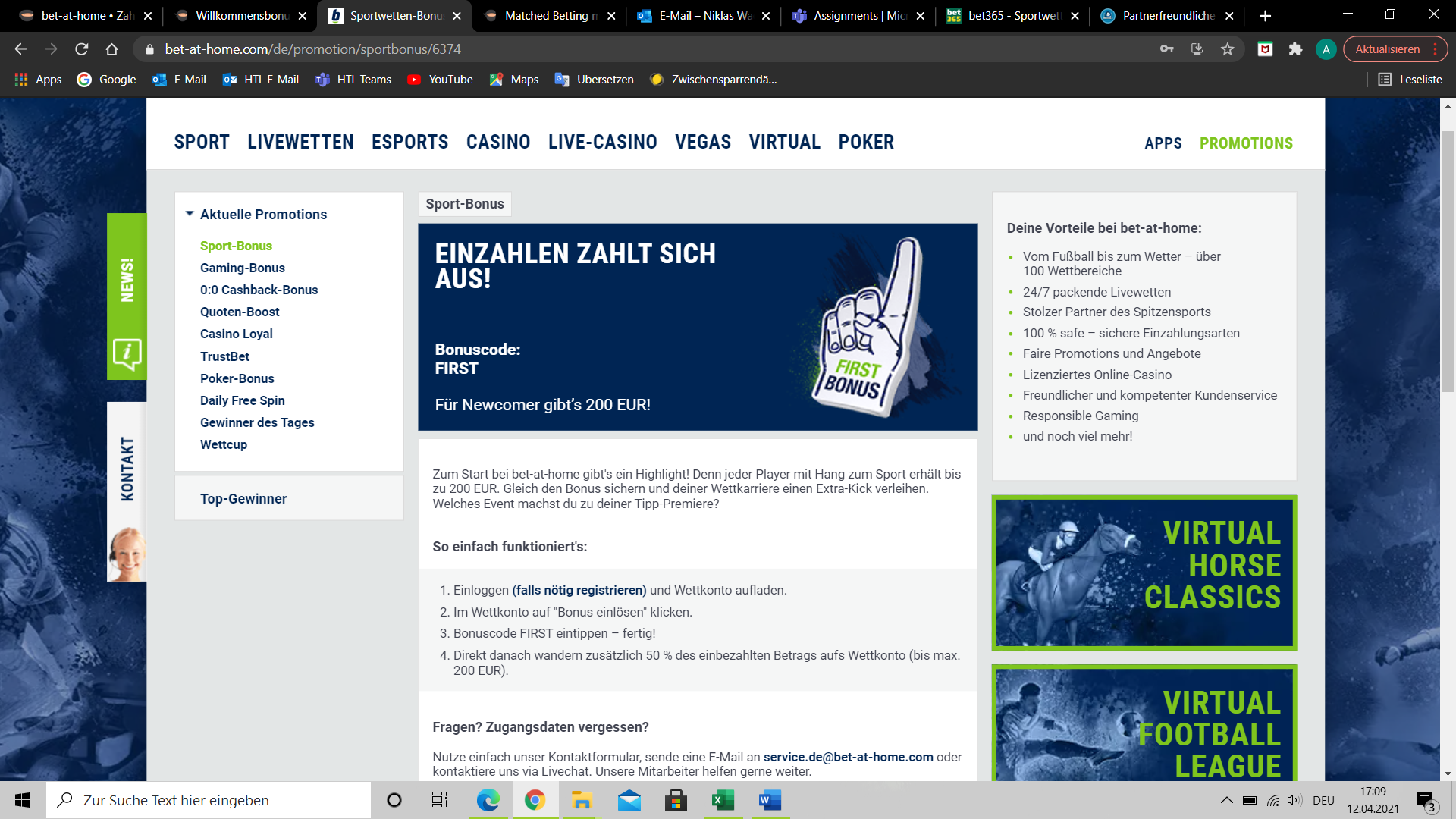Click the install app icon in address bar
The image size is (1456, 819).
click(x=1197, y=49)
